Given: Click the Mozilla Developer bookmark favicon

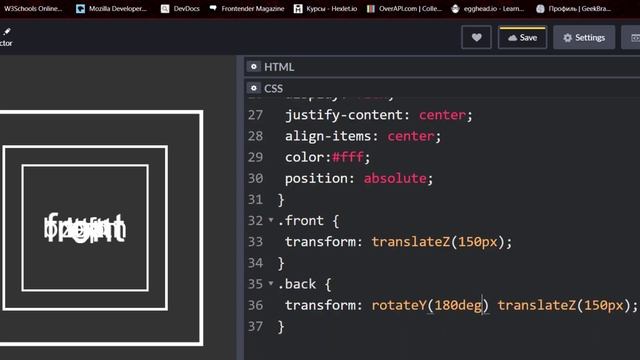Looking at the screenshot, I should point(80,9).
